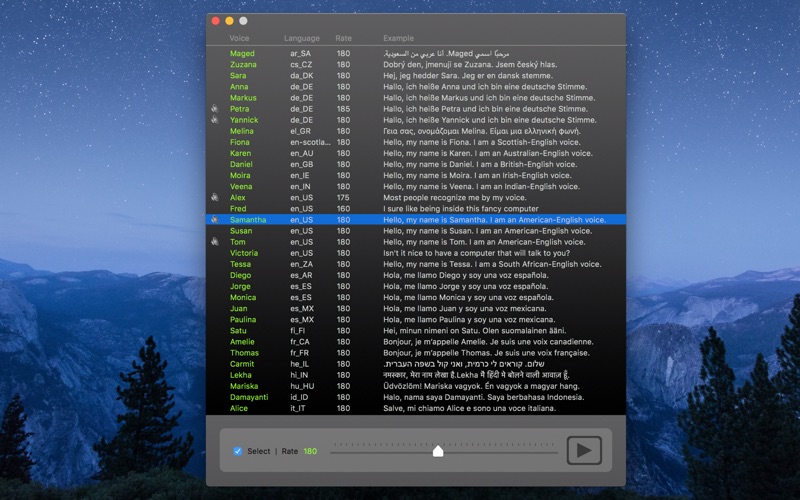Image resolution: width=800 pixels, height=500 pixels.
Task: Click the Example column header
Action: click(398, 38)
